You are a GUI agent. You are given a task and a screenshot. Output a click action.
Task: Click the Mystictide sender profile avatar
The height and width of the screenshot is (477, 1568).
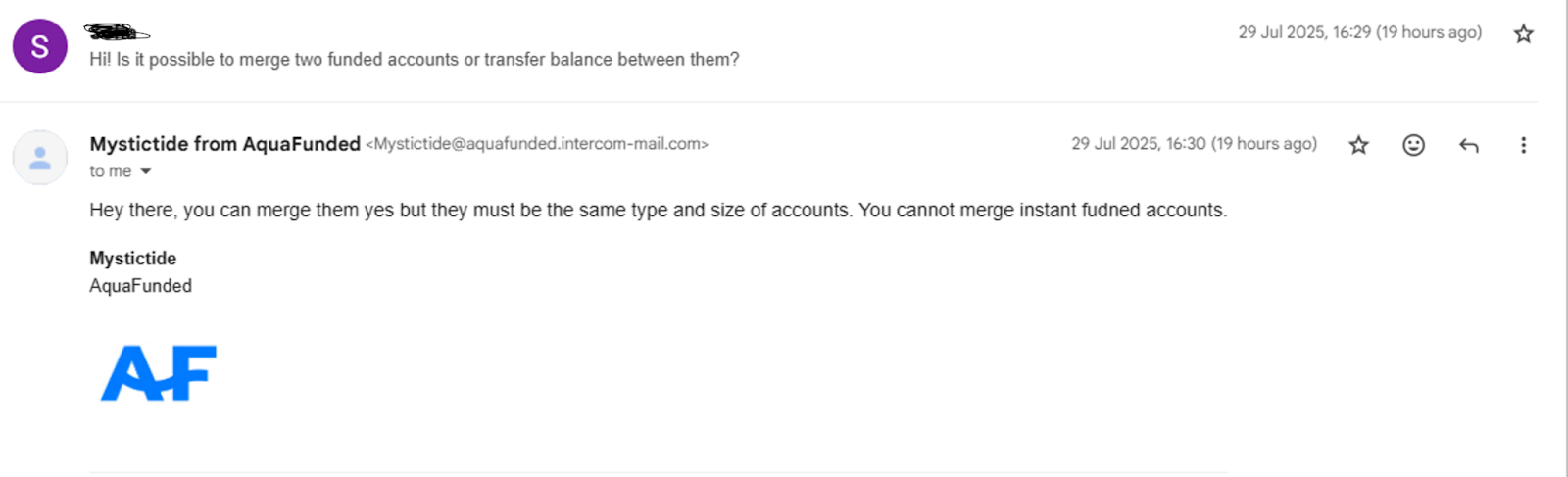pos(40,158)
